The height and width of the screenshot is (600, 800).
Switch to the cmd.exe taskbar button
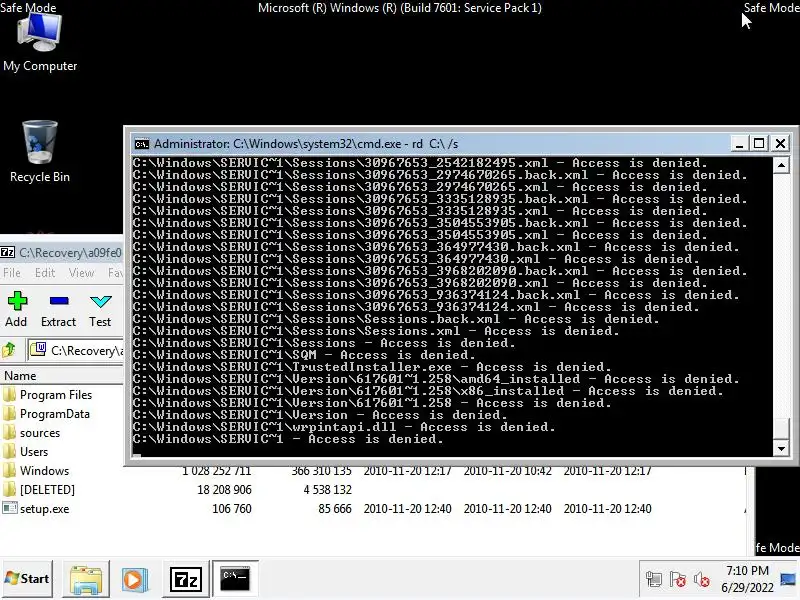[235, 579]
